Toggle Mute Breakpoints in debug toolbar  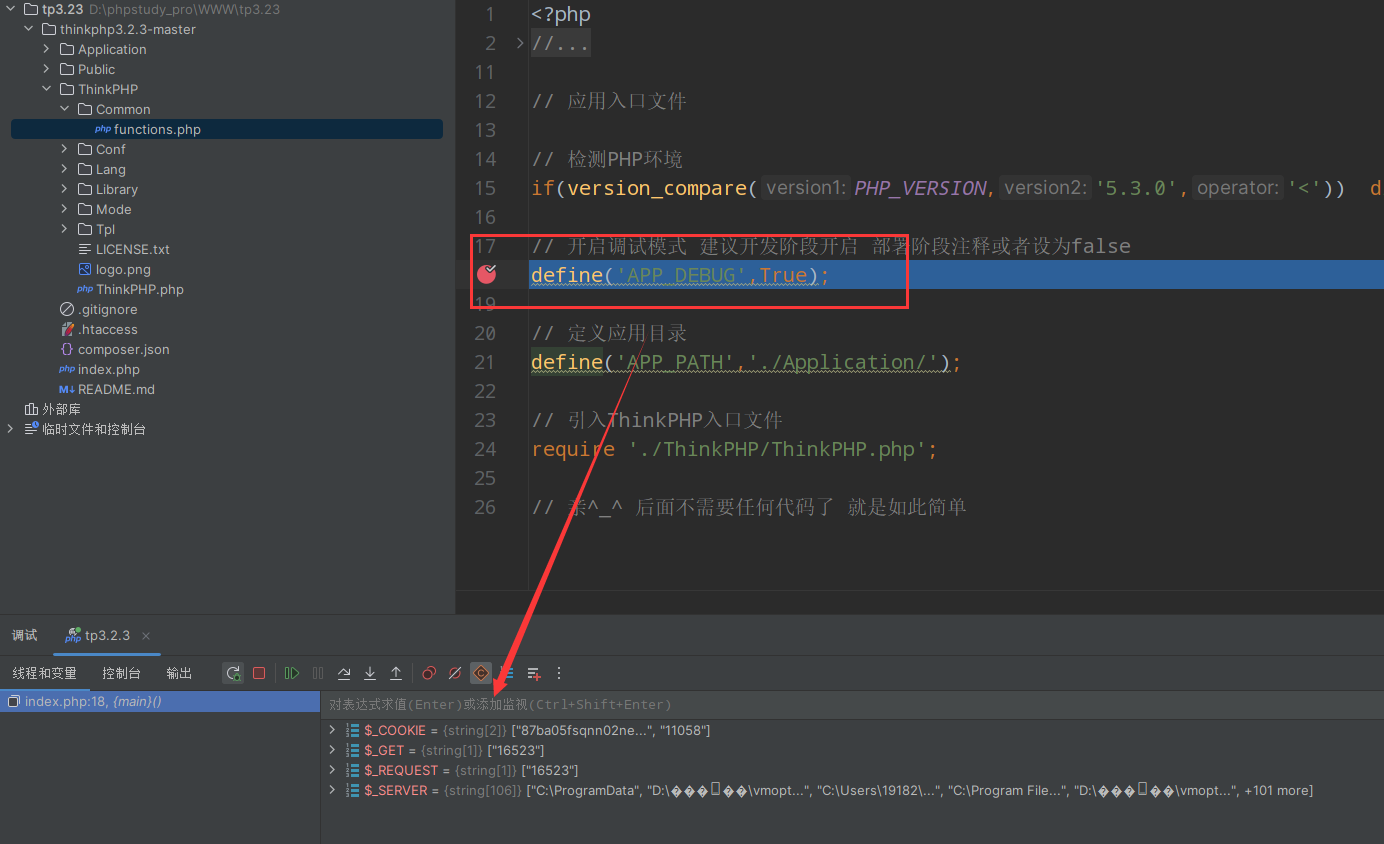coord(455,673)
